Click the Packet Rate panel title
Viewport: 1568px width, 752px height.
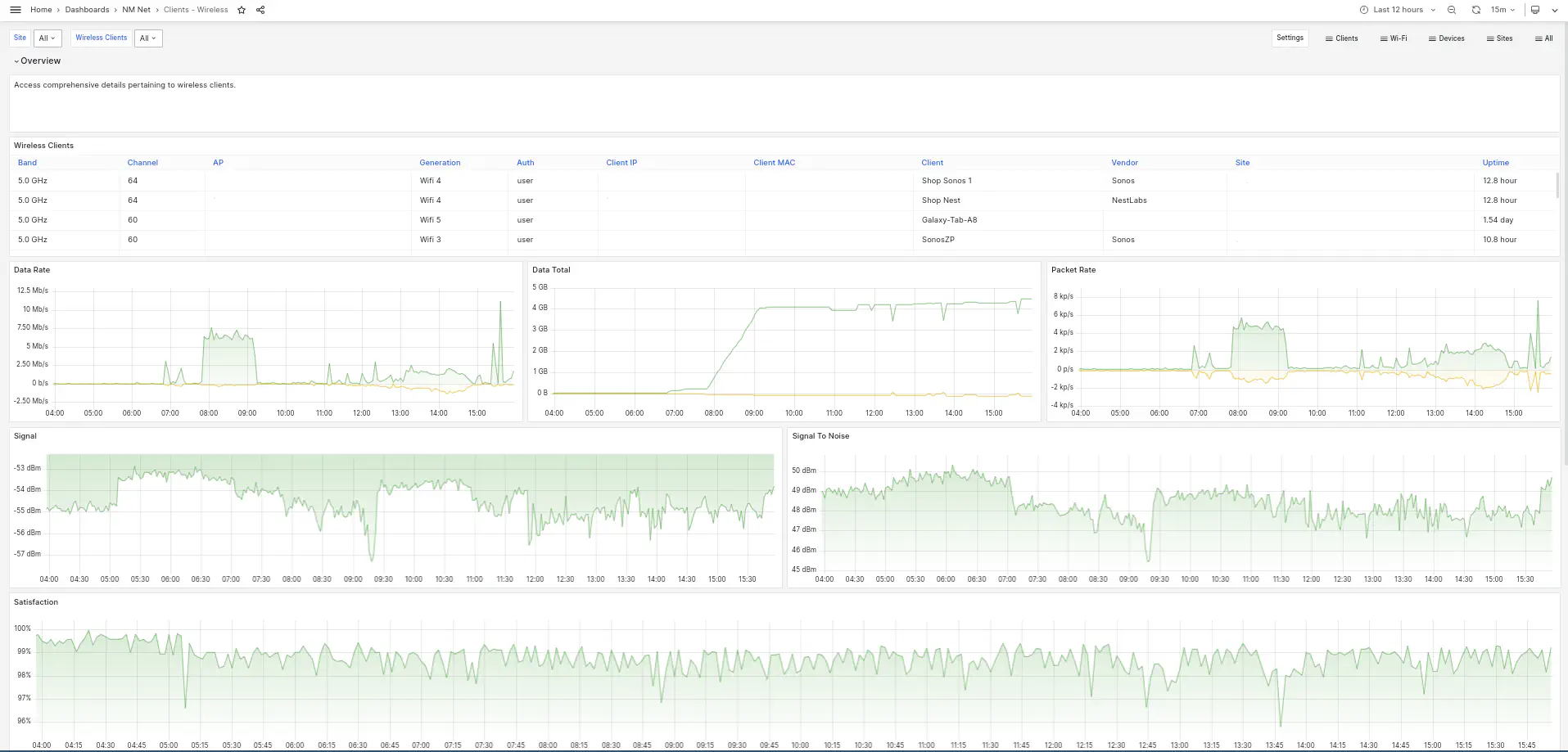click(1073, 270)
